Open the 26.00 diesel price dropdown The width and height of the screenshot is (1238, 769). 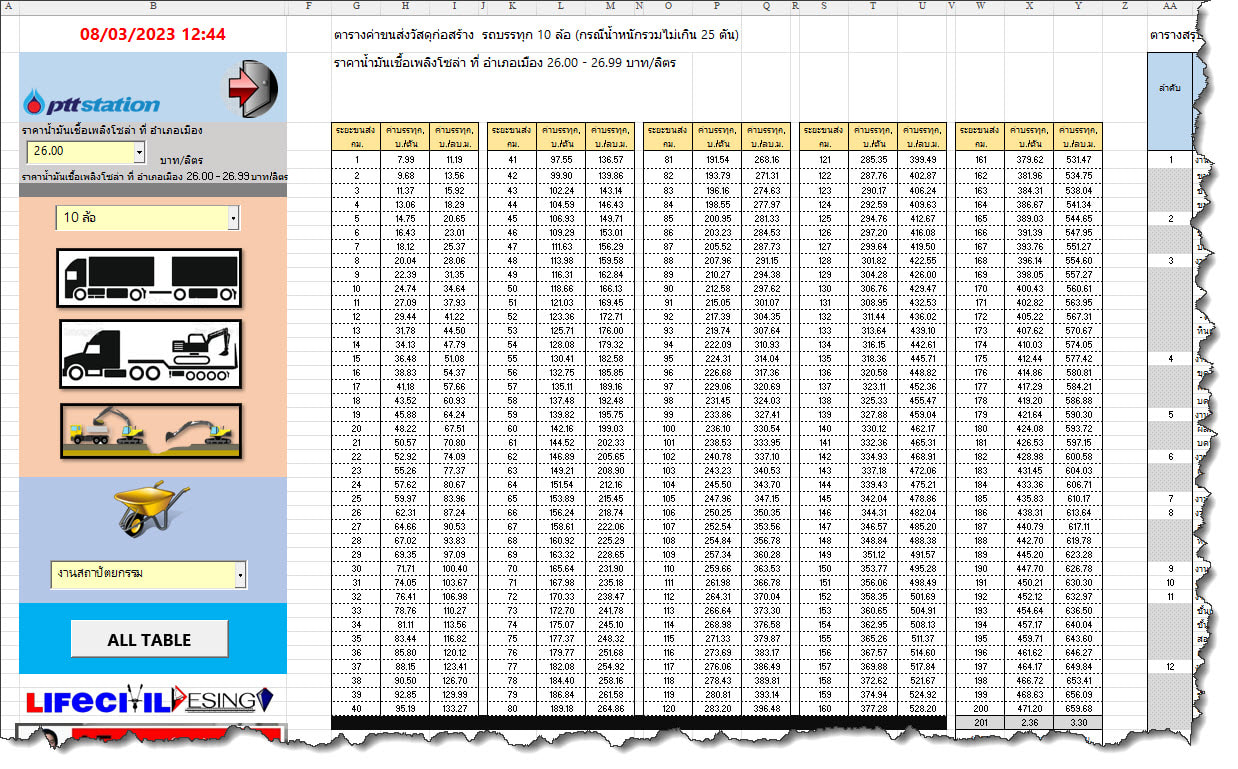[139, 152]
